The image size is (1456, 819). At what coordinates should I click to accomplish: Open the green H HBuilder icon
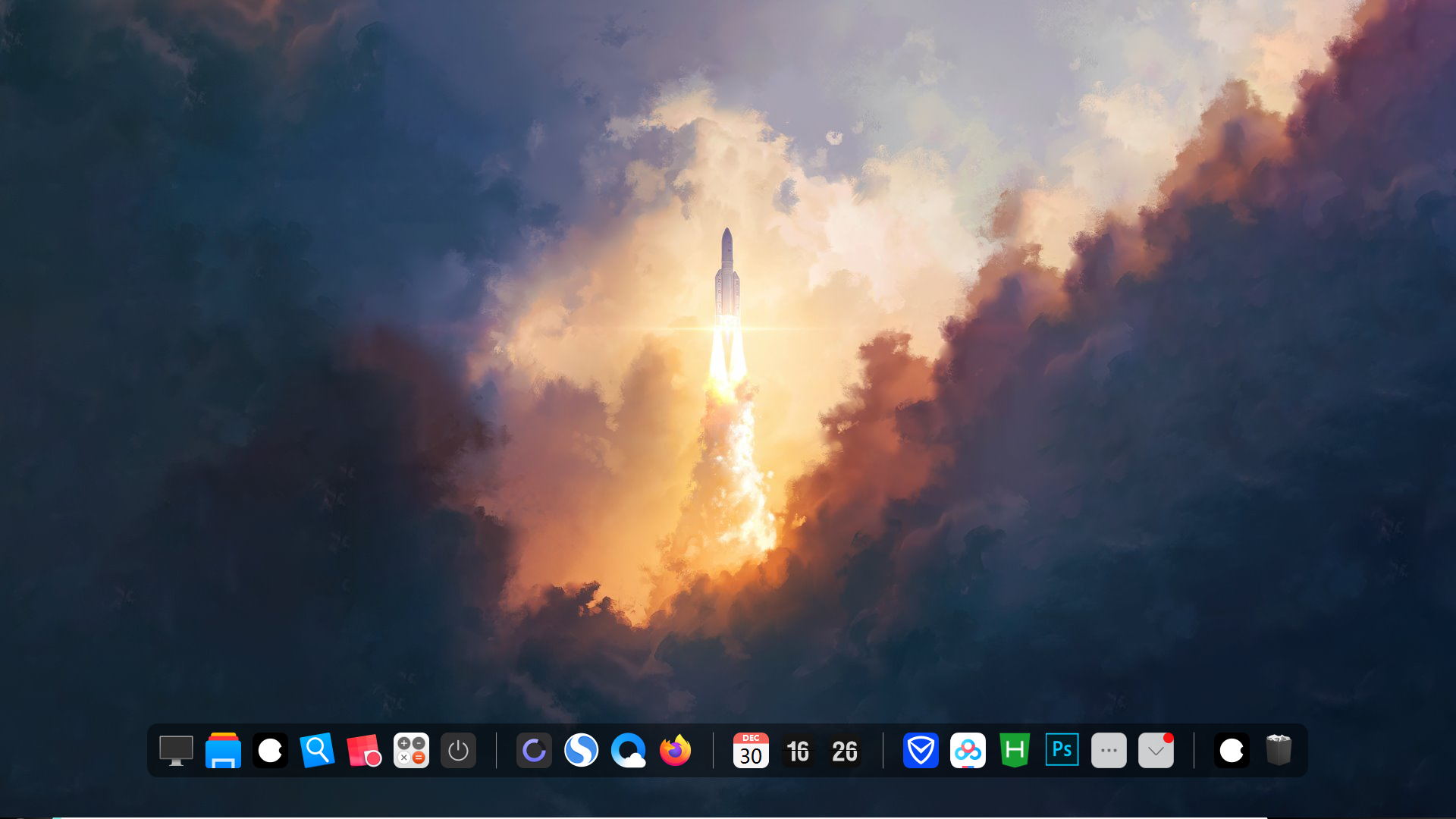tap(1015, 751)
